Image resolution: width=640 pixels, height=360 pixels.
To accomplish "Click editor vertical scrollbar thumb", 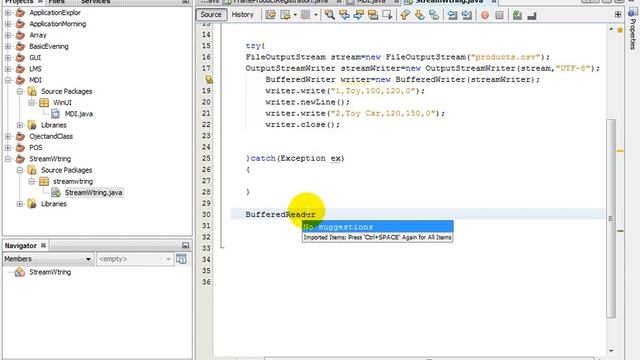I will 611,218.
